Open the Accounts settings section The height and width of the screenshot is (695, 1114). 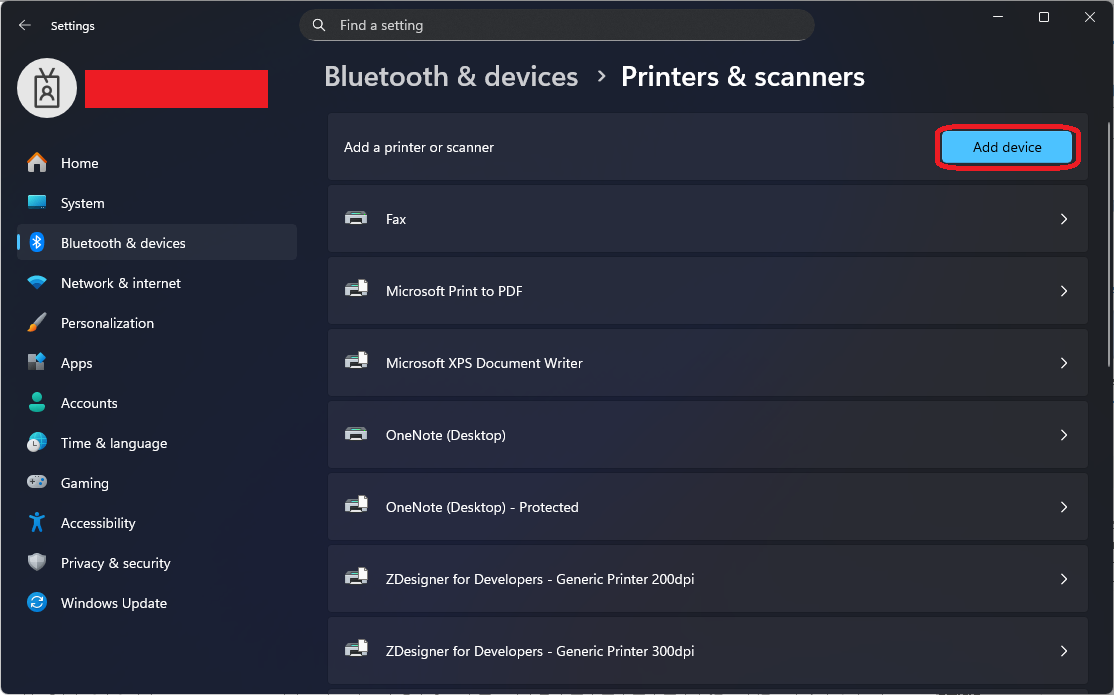89,403
